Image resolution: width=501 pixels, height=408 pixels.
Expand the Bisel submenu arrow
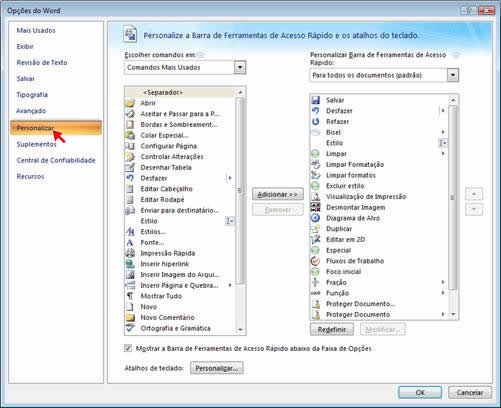(443, 132)
